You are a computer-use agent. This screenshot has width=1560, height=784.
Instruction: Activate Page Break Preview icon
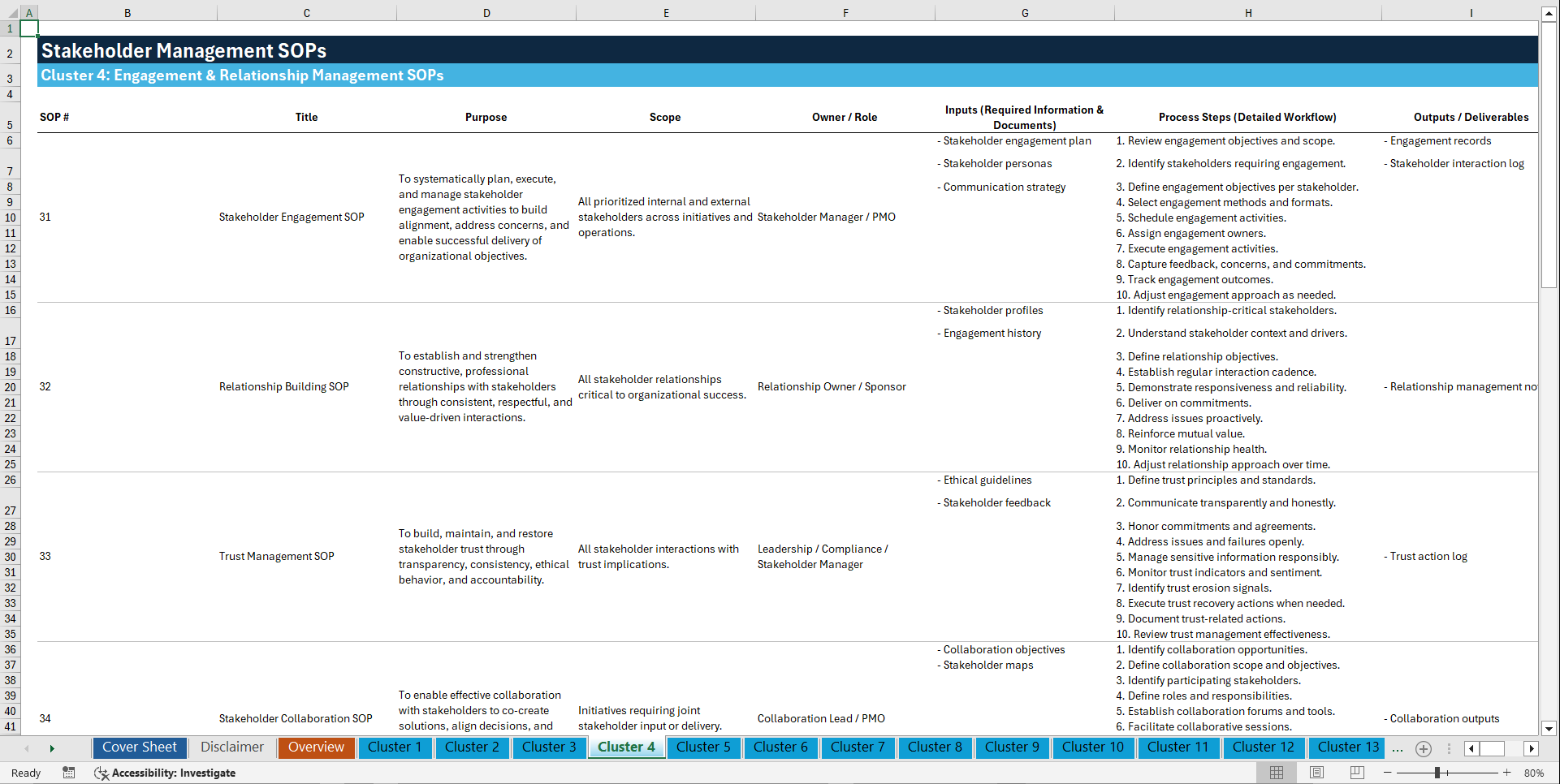1357,773
